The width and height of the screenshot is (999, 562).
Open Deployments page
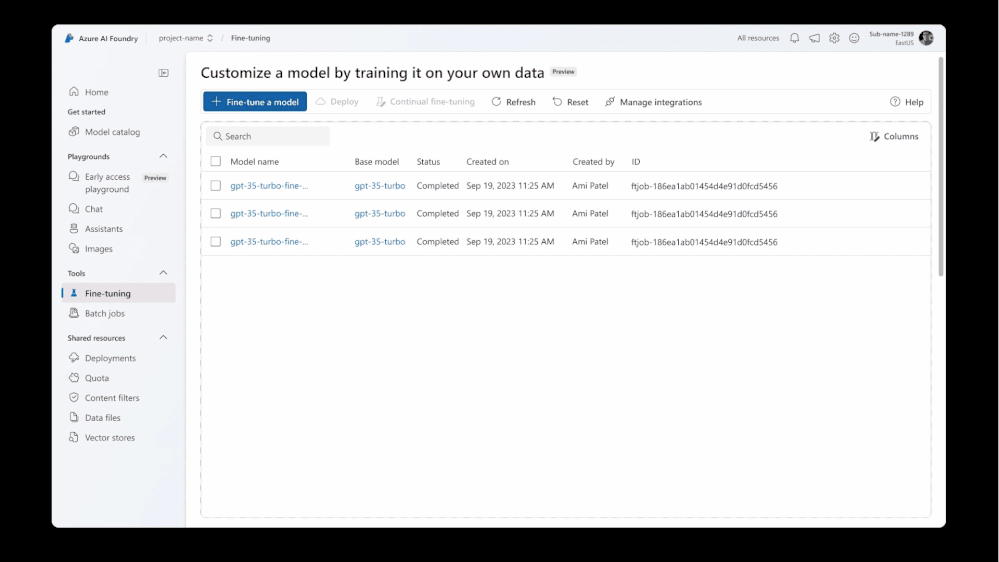(x=110, y=358)
